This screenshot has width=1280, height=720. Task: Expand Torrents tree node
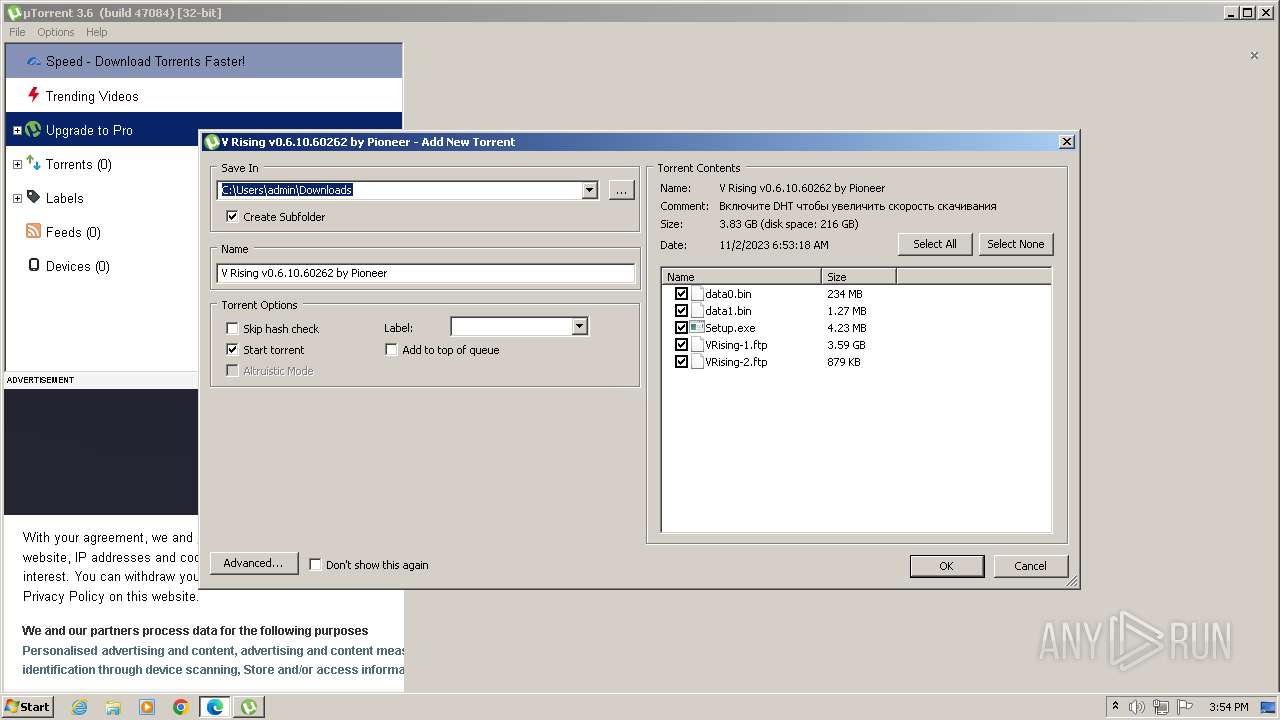click(x=17, y=164)
